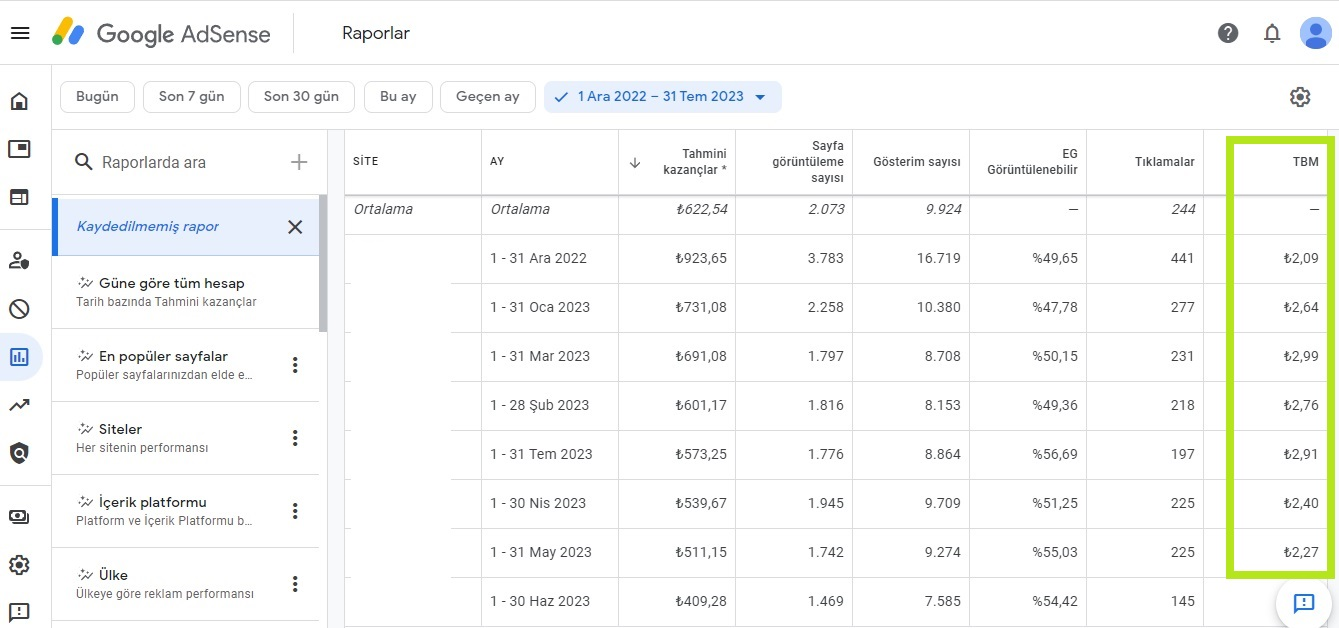Open Sites icon in left sidebar

pyautogui.click(x=19, y=197)
